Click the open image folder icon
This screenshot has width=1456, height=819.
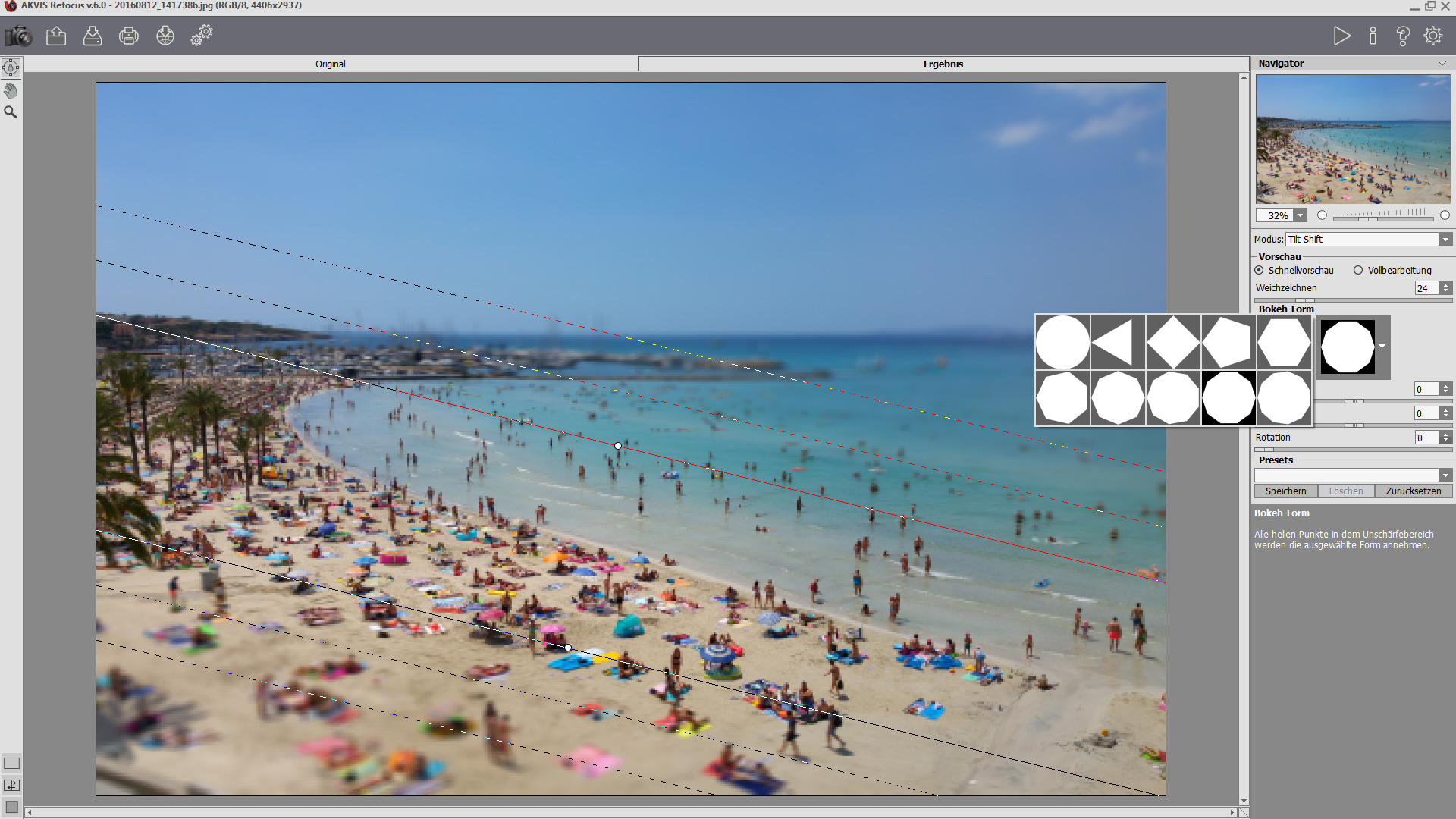[x=56, y=36]
